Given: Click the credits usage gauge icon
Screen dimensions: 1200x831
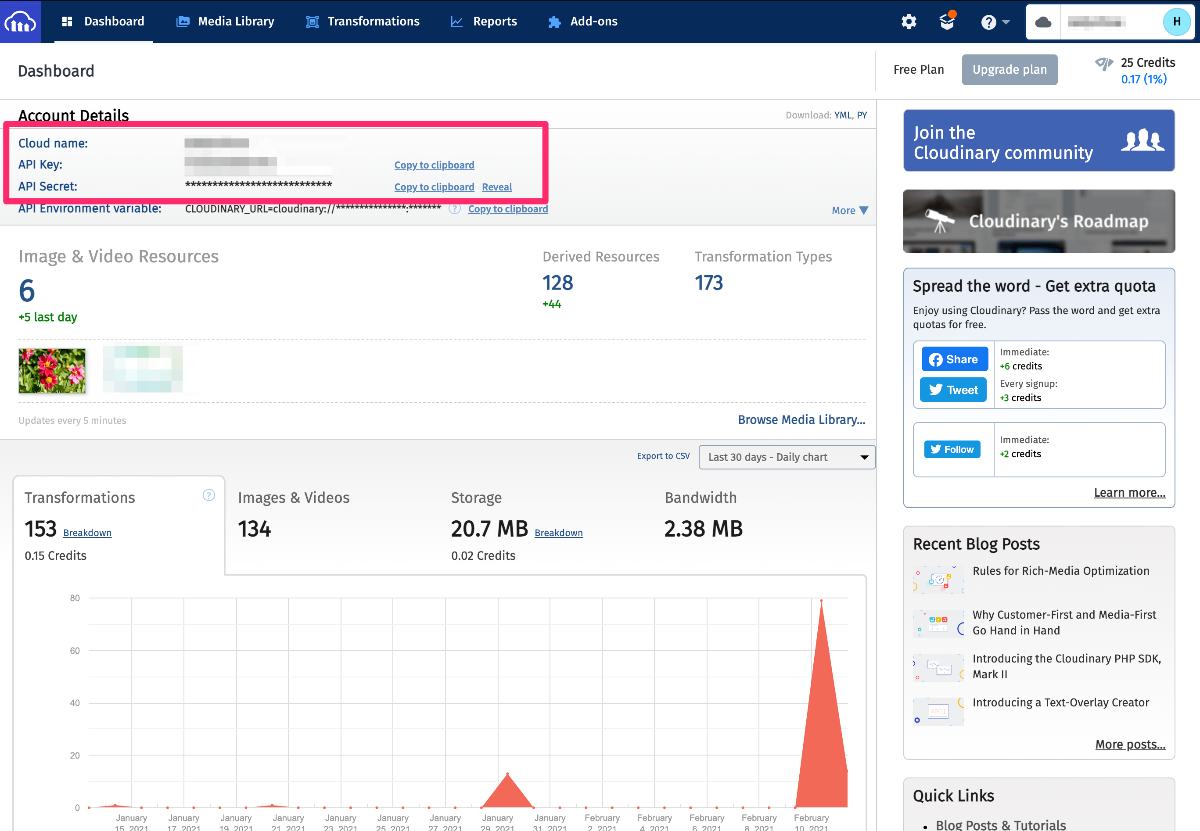Looking at the screenshot, I should coord(1104,64).
